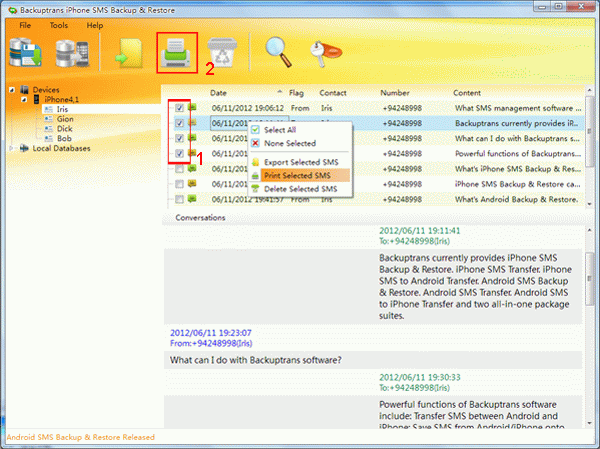600x449 pixels.
Task: Sort messages by the Contact column header
Action: pyautogui.click(x=333, y=93)
